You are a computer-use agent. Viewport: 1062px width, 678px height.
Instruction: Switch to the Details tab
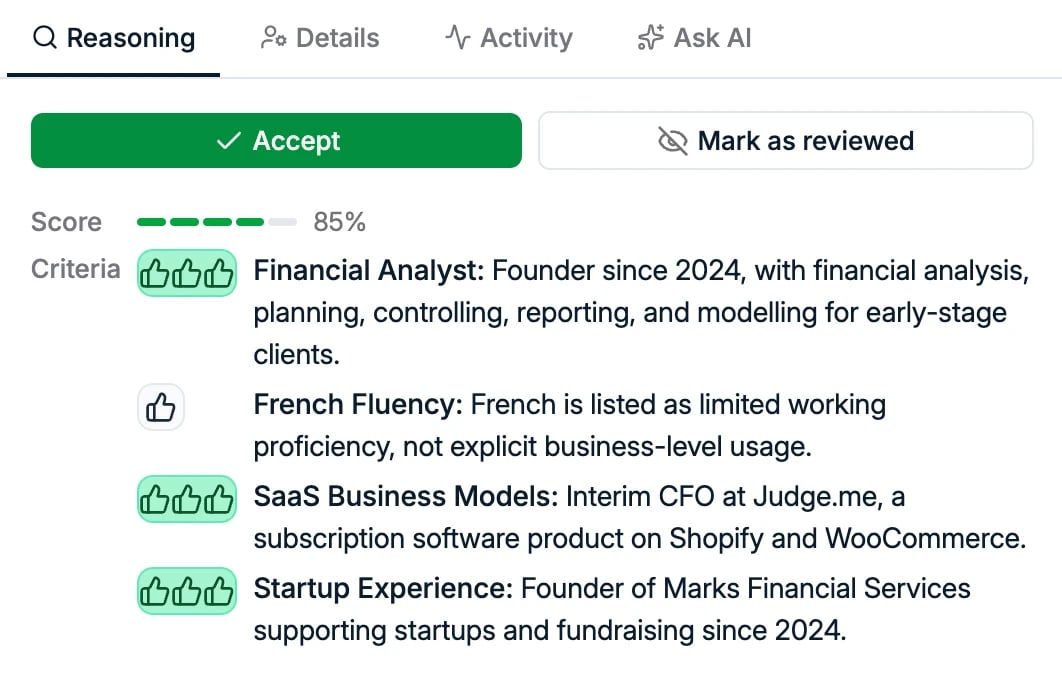(320, 38)
